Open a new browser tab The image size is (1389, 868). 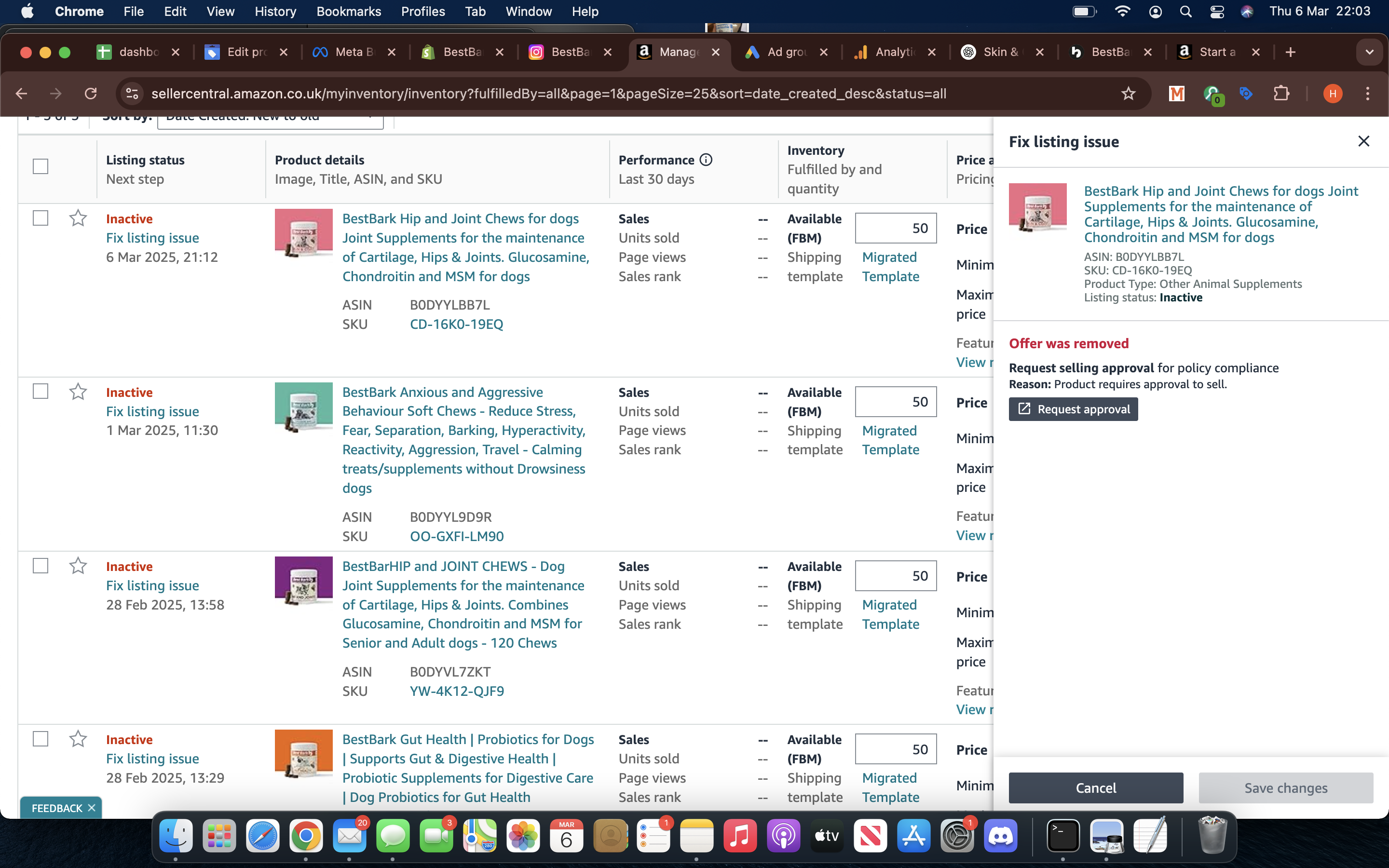click(x=1290, y=52)
